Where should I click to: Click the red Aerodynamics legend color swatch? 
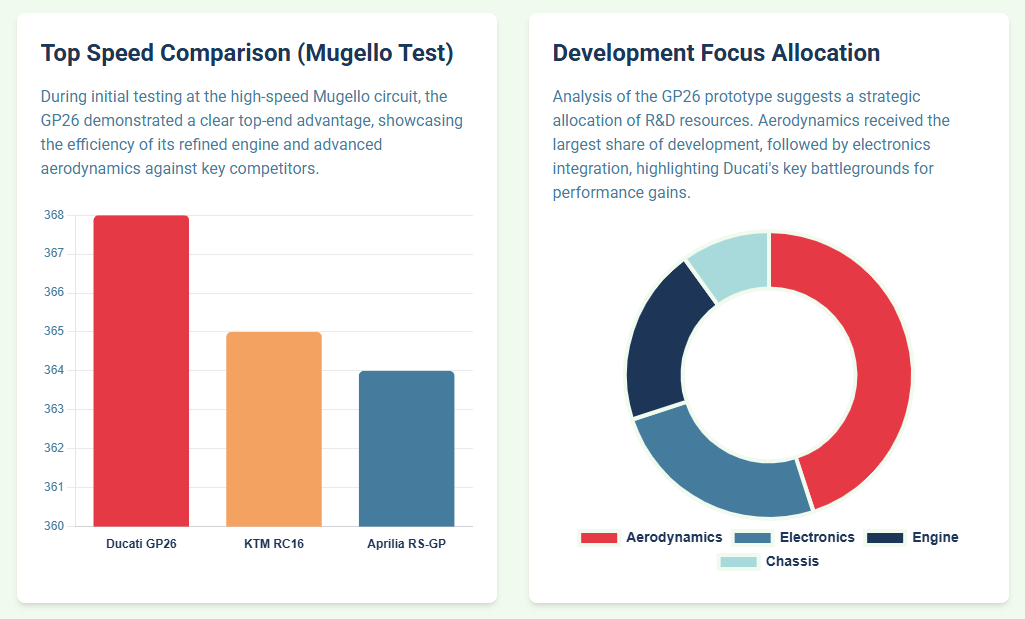[x=599, y=538]
